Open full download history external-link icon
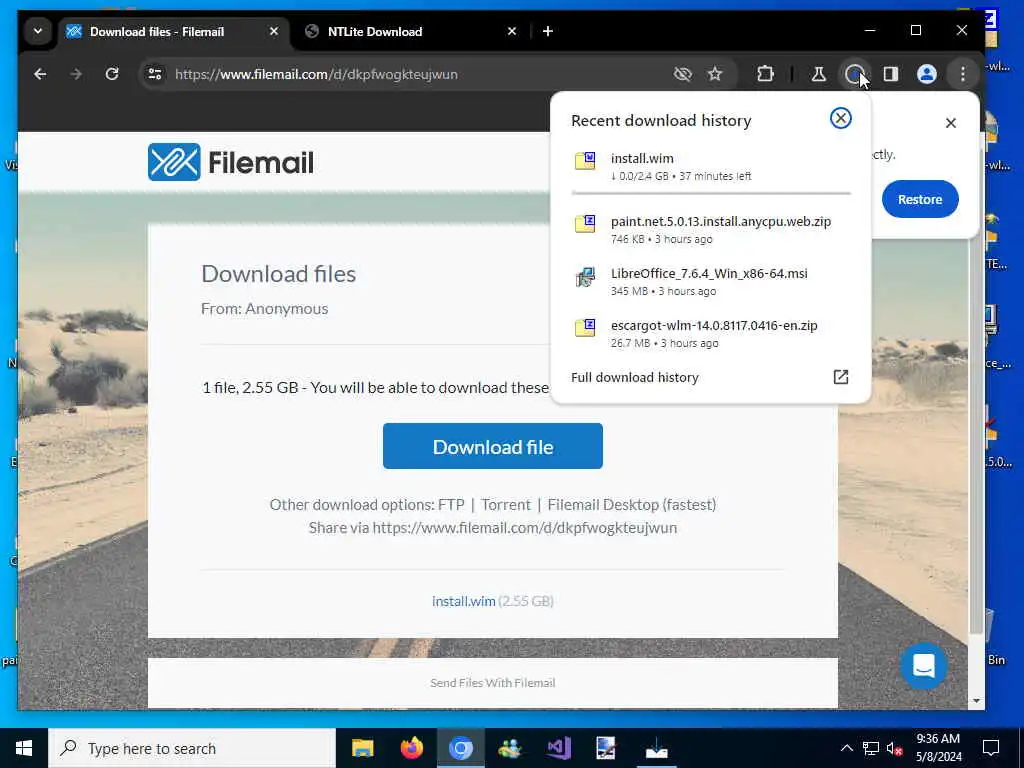Screen dimensions: 1024x768 (840, 377)
